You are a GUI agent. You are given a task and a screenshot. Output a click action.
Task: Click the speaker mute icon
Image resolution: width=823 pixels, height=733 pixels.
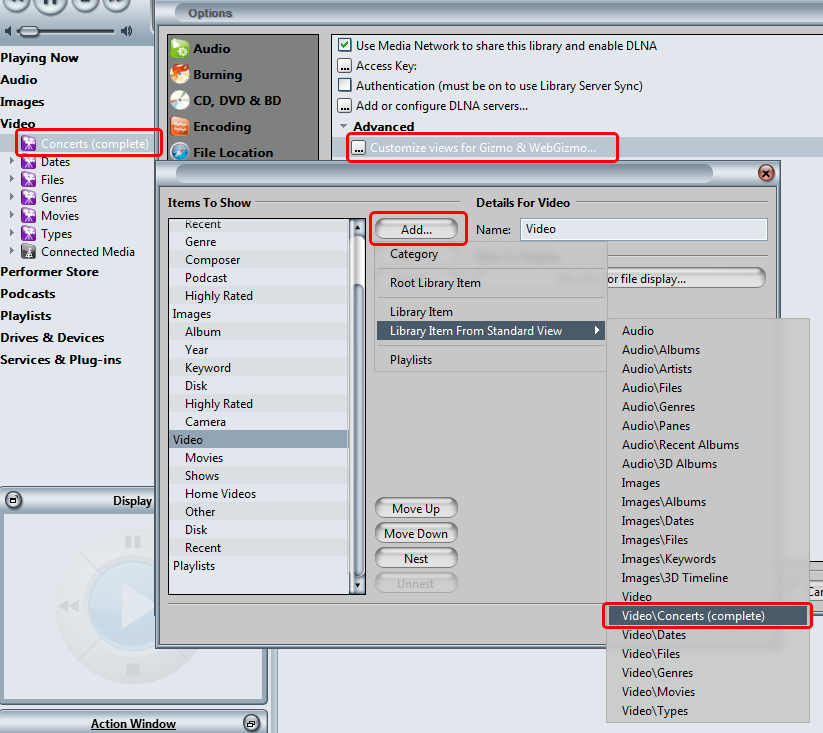click(x=8, y=31)
